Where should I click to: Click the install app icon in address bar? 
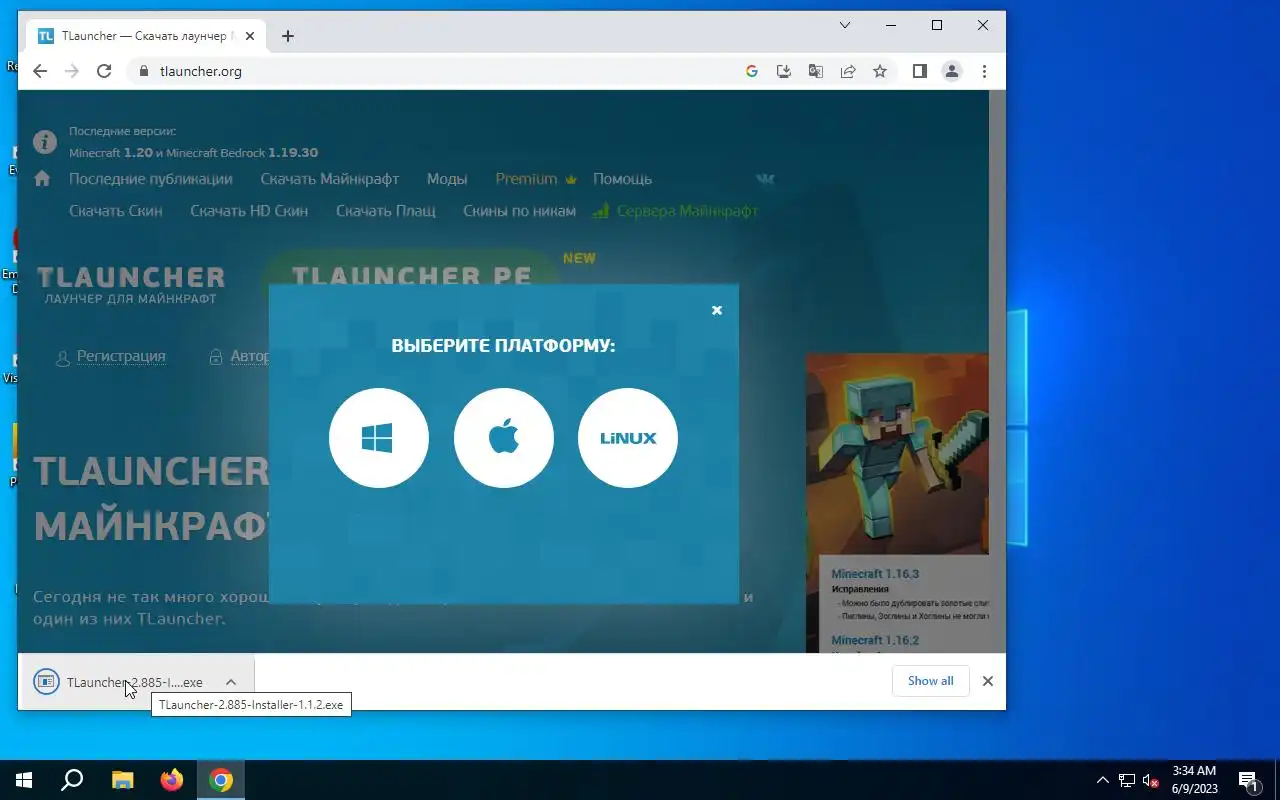click(x=784, y=71)
